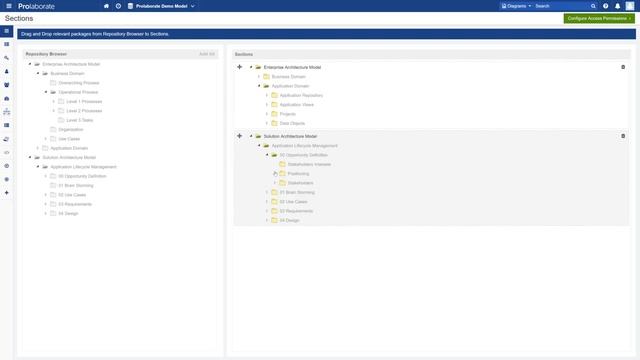The width and height of the screenshot is (640, 360).
Task: Collapse Application Domain in Sections panel
Action: tap(259, 86)
